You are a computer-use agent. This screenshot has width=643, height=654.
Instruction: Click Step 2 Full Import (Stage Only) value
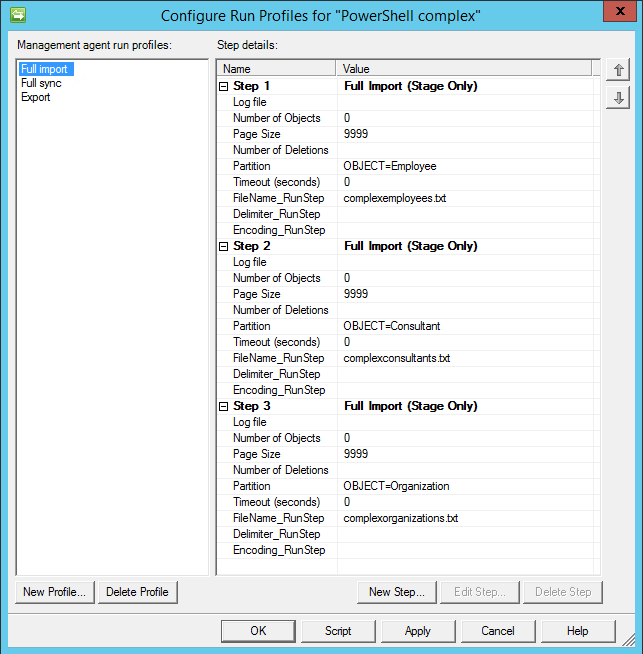[x=411, y=246]
